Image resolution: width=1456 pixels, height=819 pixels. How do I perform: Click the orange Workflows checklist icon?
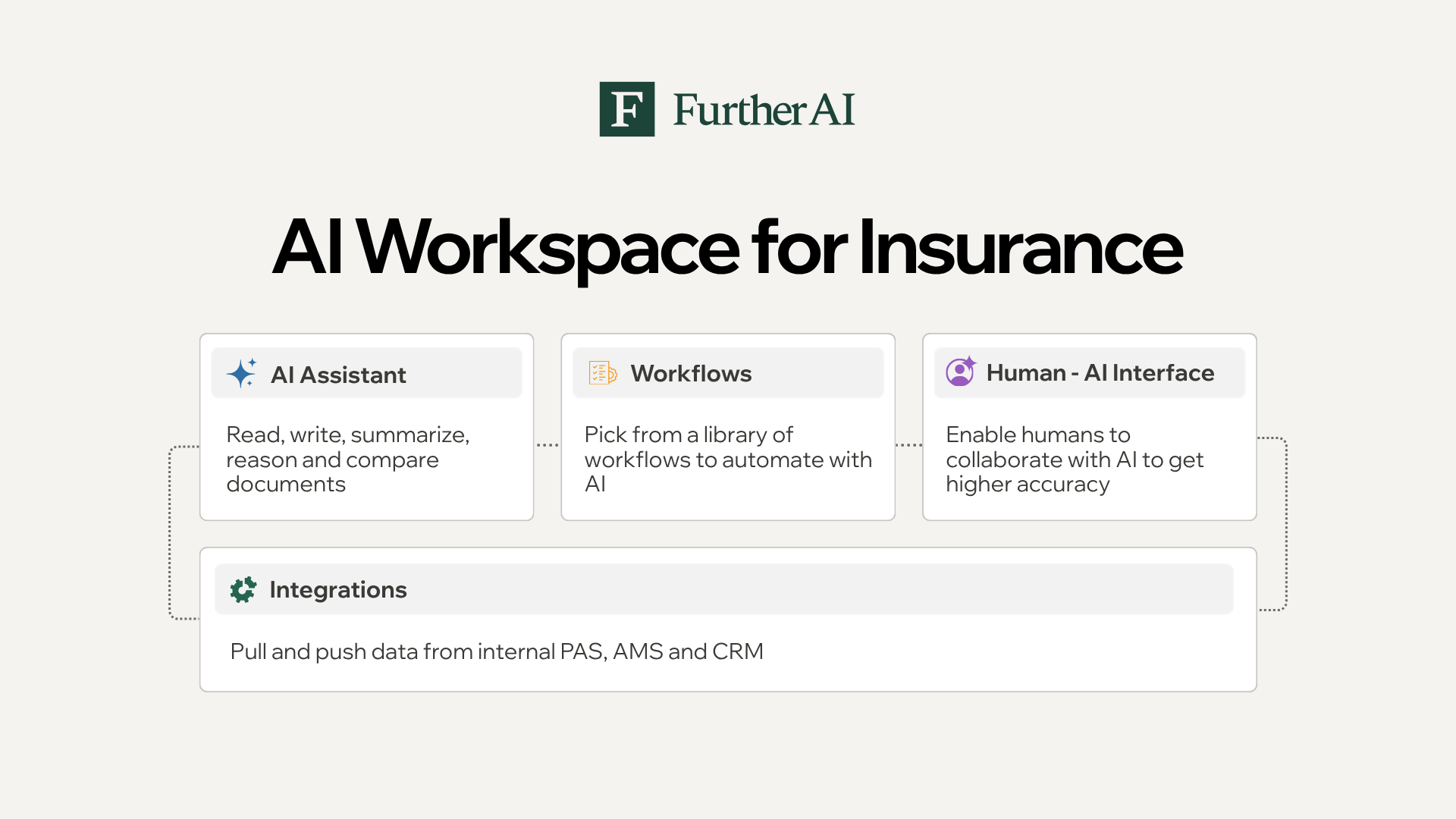(602, 373)
